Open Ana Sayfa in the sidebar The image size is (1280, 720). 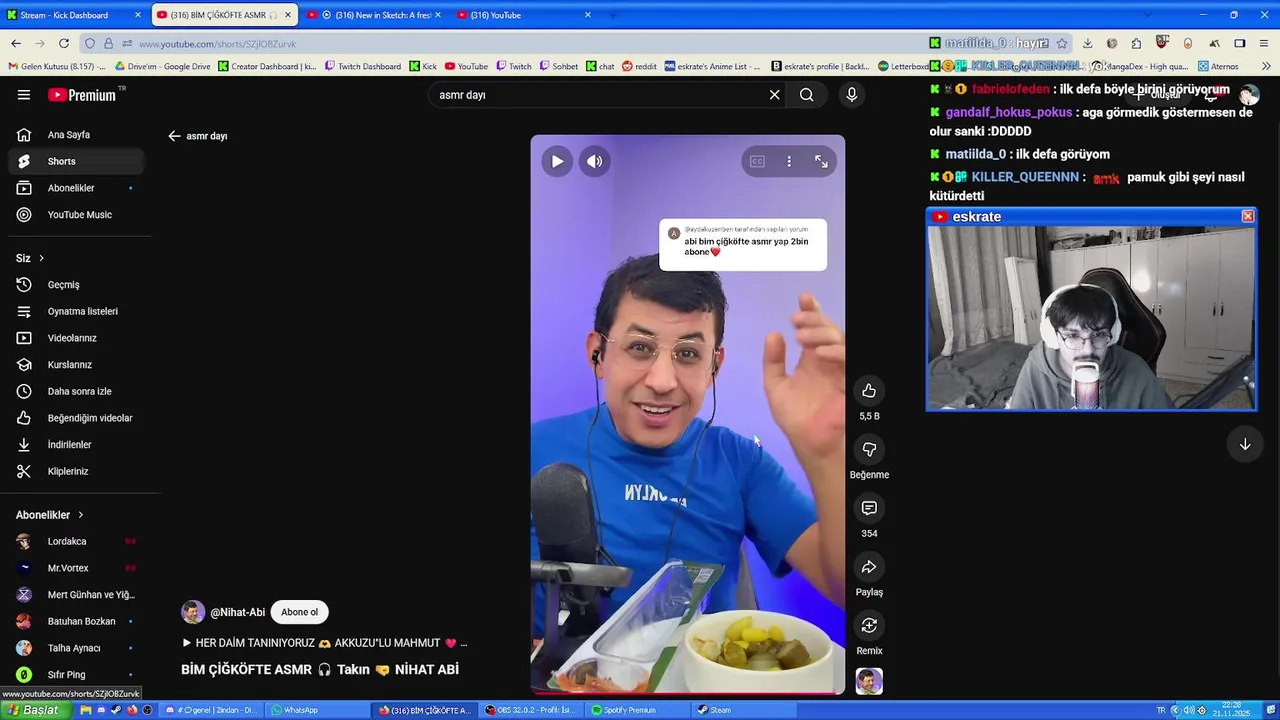pos(75,135)
